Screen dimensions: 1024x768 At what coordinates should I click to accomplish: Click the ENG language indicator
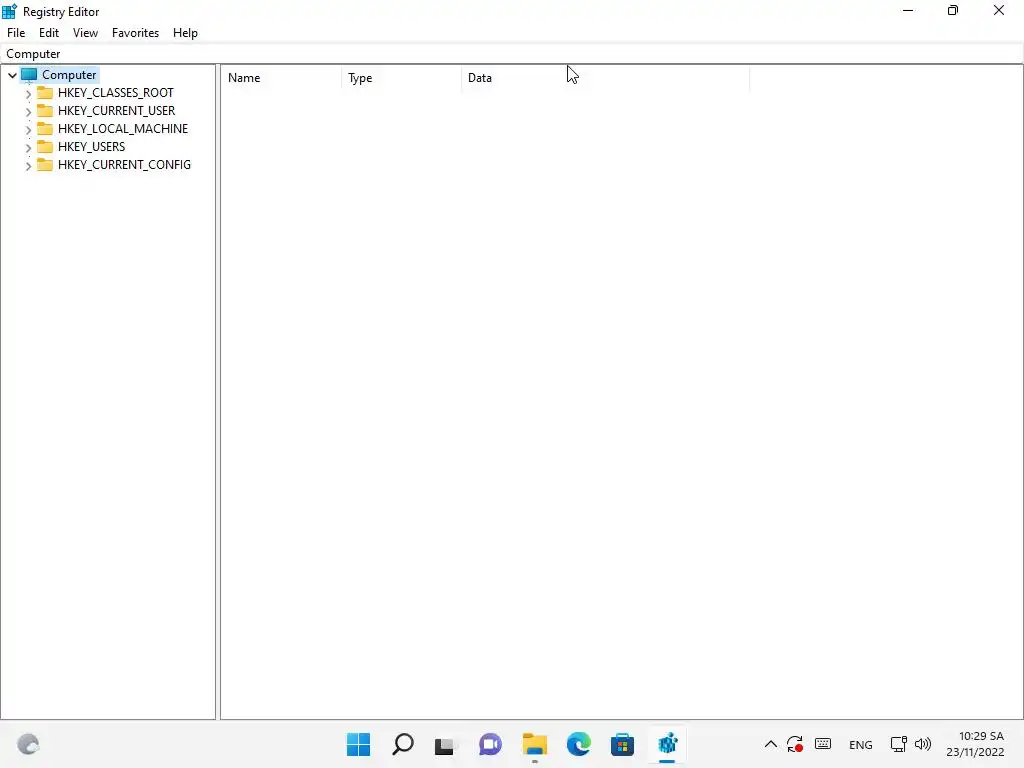[861, 744]
